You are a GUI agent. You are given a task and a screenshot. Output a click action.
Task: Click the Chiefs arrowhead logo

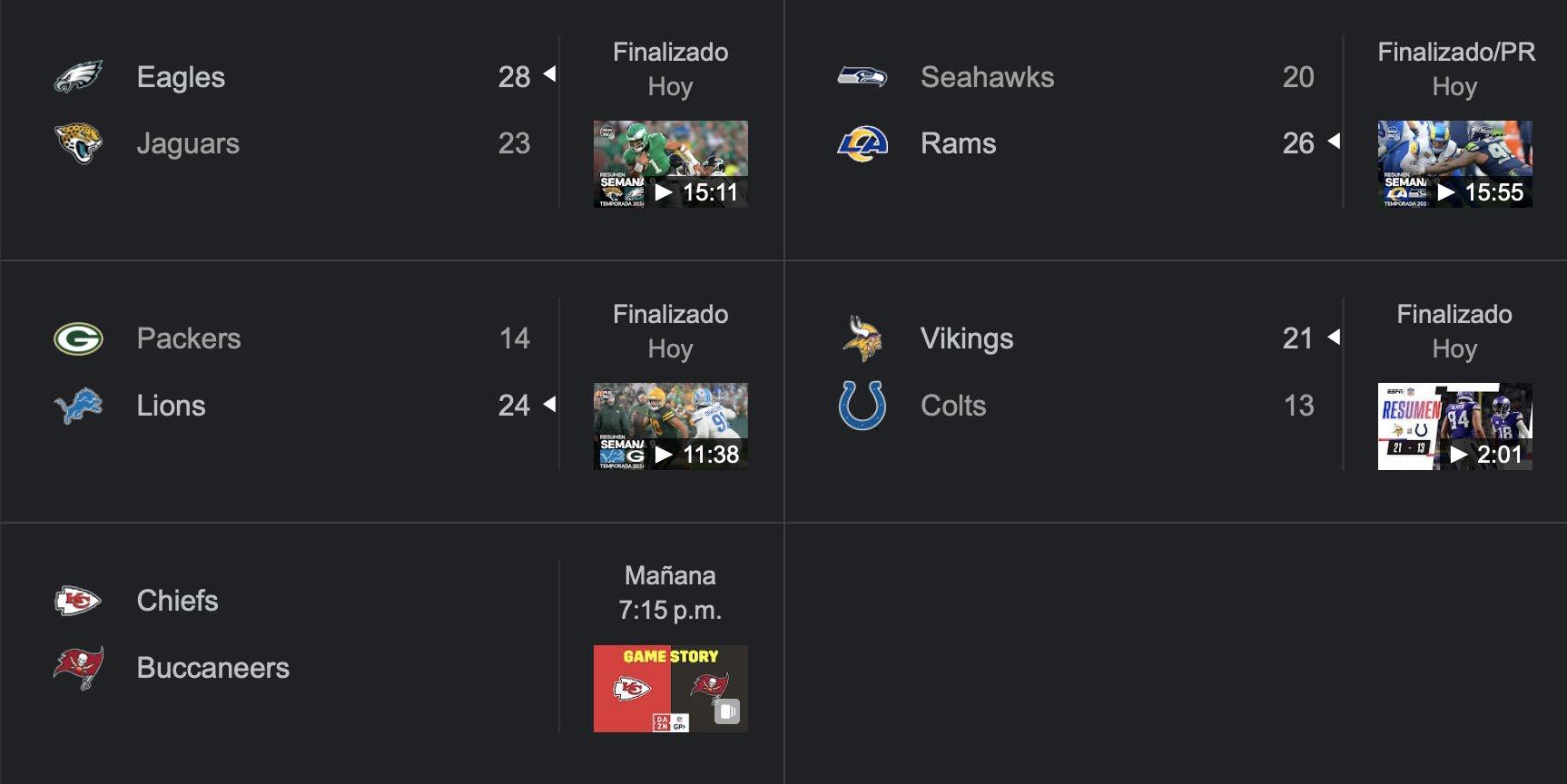point(78,601)
